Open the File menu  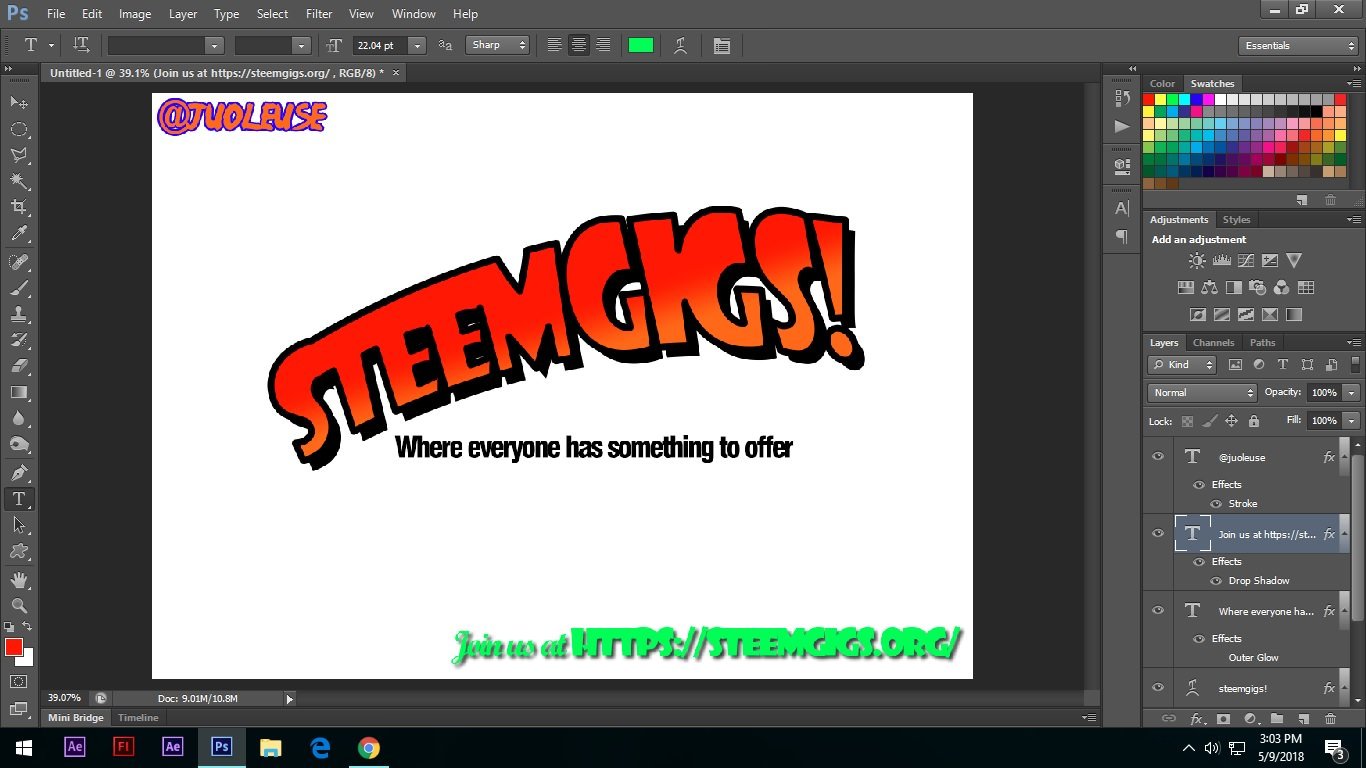click(x=56, y=14)
